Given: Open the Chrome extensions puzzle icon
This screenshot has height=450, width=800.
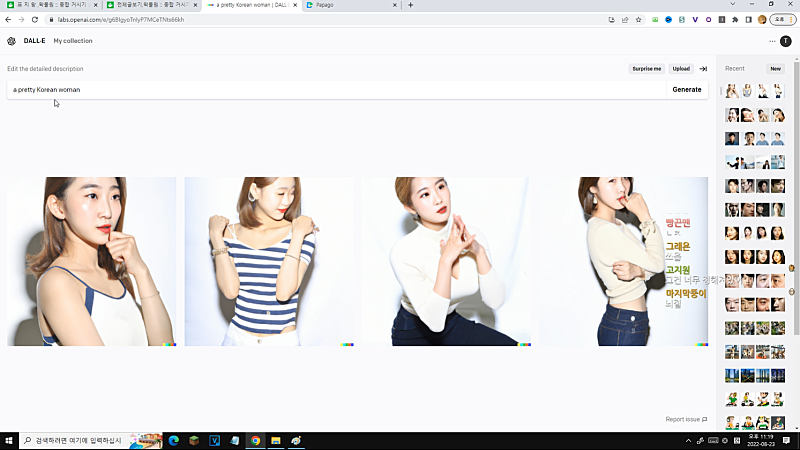Looking at the screenshot, I should [x=735, y=19].
